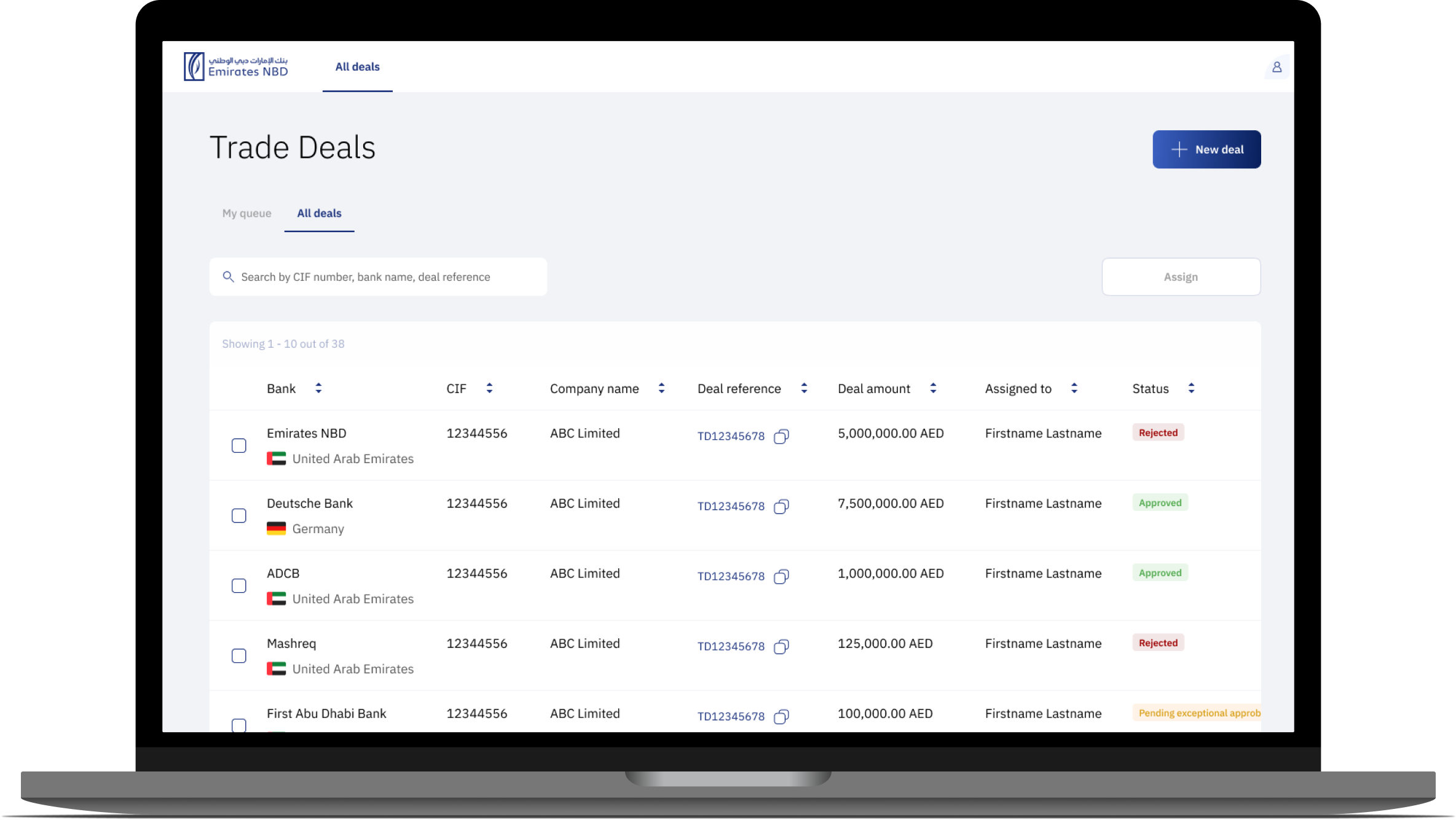Sort table by Bank column arrows
This screenshot has height=820, width=1456.
pyautogui.click(x=318, y=388)
